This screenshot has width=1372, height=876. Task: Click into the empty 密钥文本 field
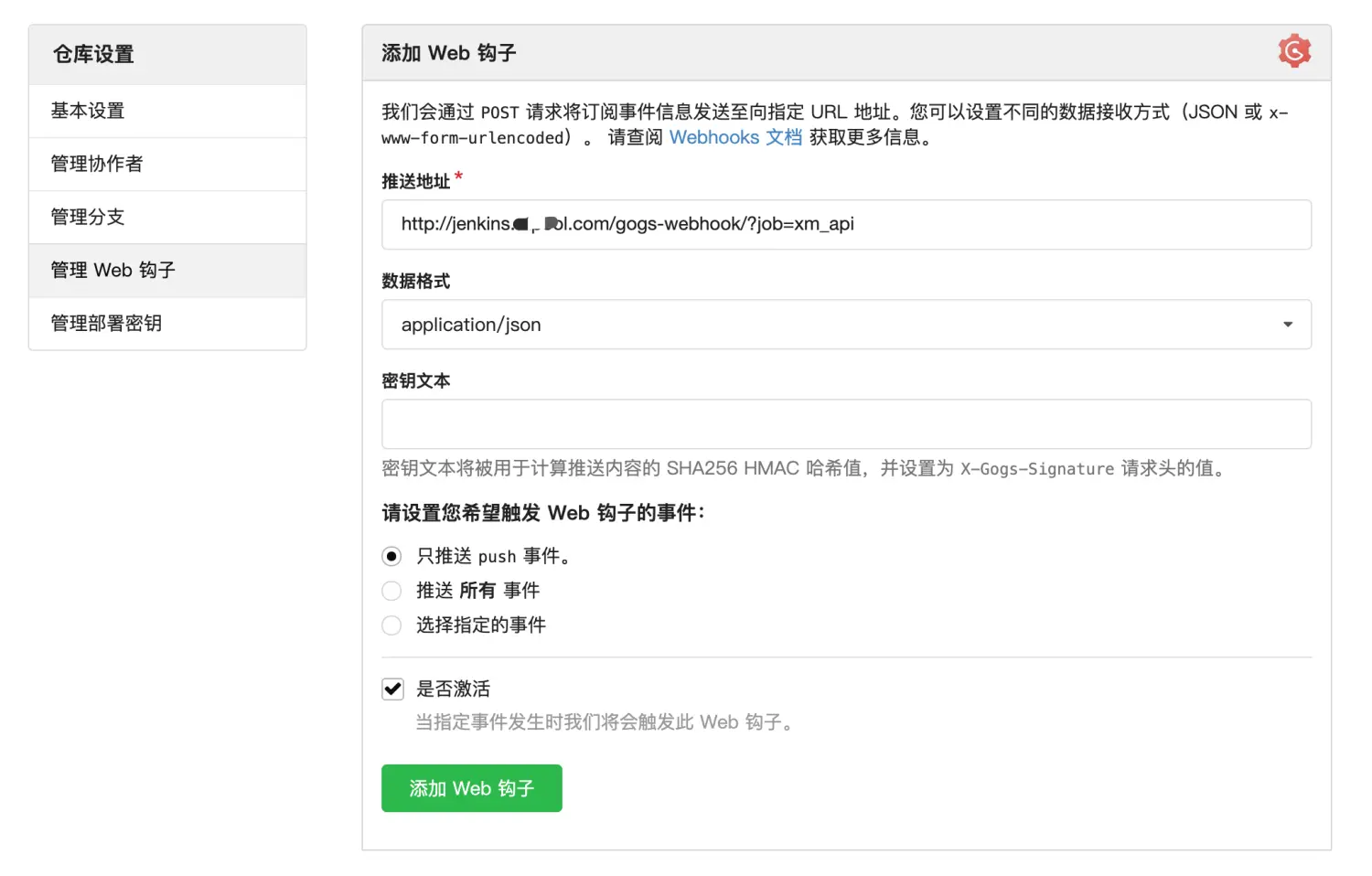click(845, 424)
